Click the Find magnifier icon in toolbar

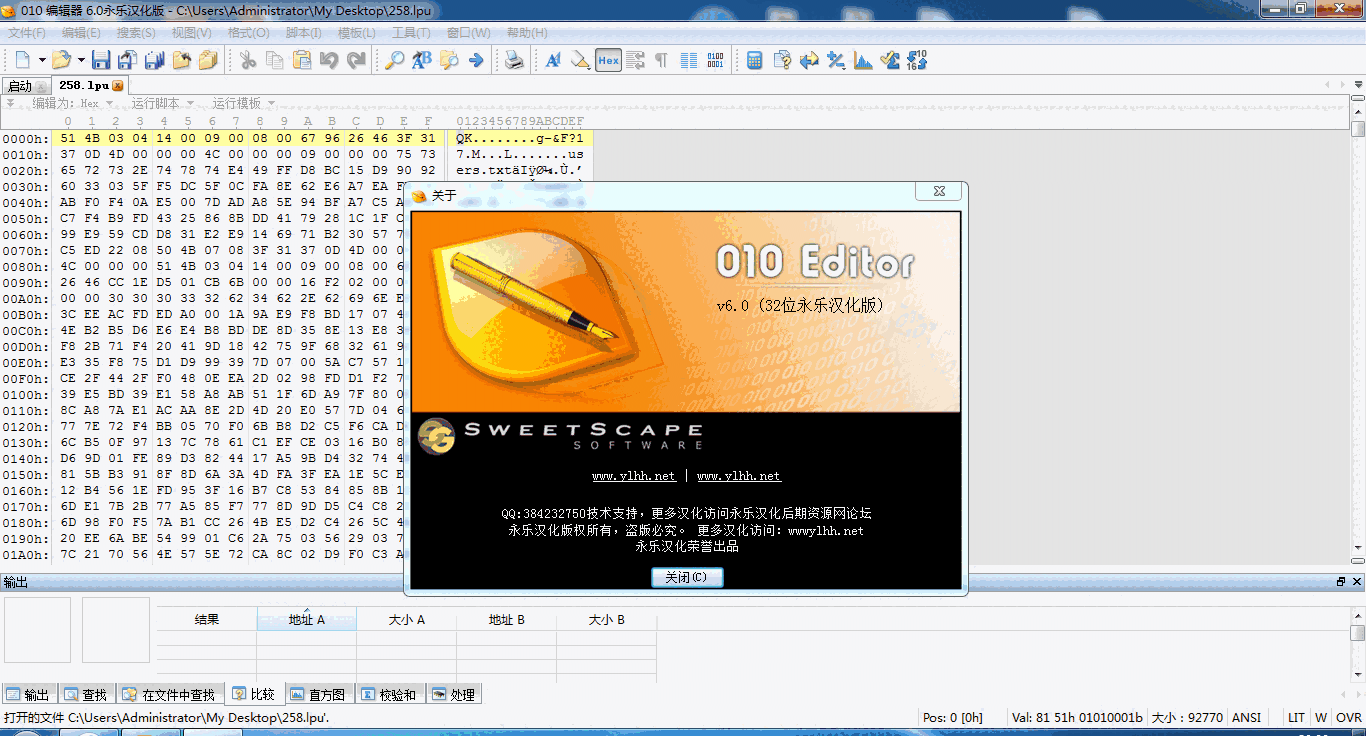(395, 60)
